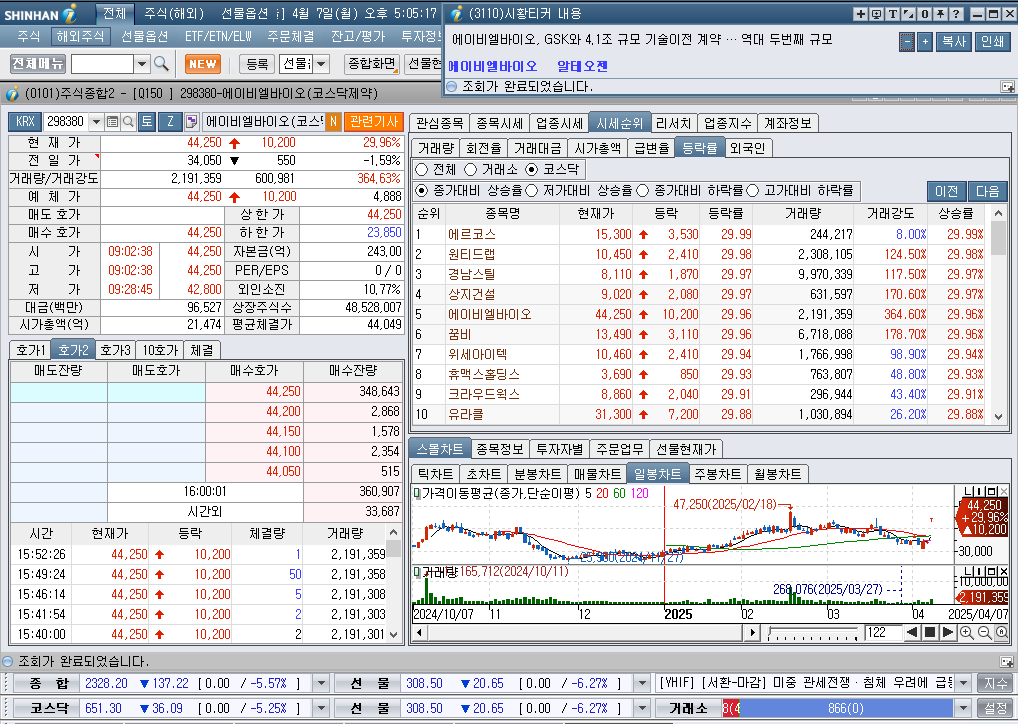Image resolution: width=1018 pixels, height=724 pixels.
Task: Select 고가대비 하락률 radio option
Action: pos(752,191)
